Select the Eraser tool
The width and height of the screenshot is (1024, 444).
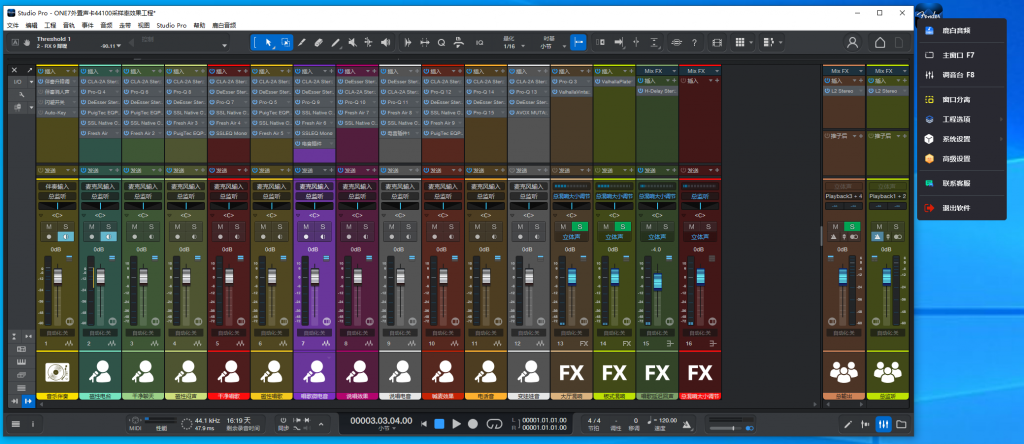tap(318, 42)
